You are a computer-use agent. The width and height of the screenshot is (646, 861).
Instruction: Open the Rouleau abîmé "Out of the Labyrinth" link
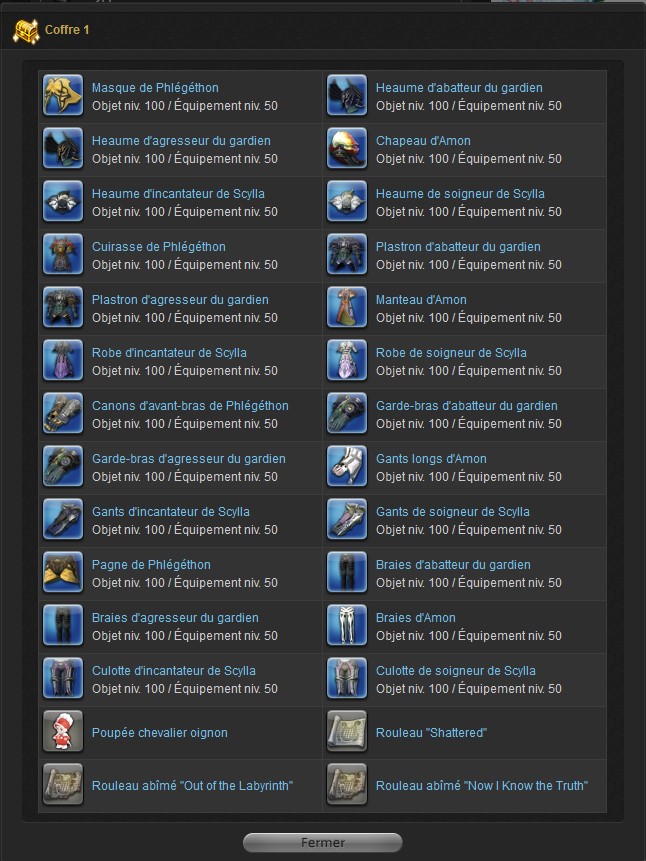(192, 786)
